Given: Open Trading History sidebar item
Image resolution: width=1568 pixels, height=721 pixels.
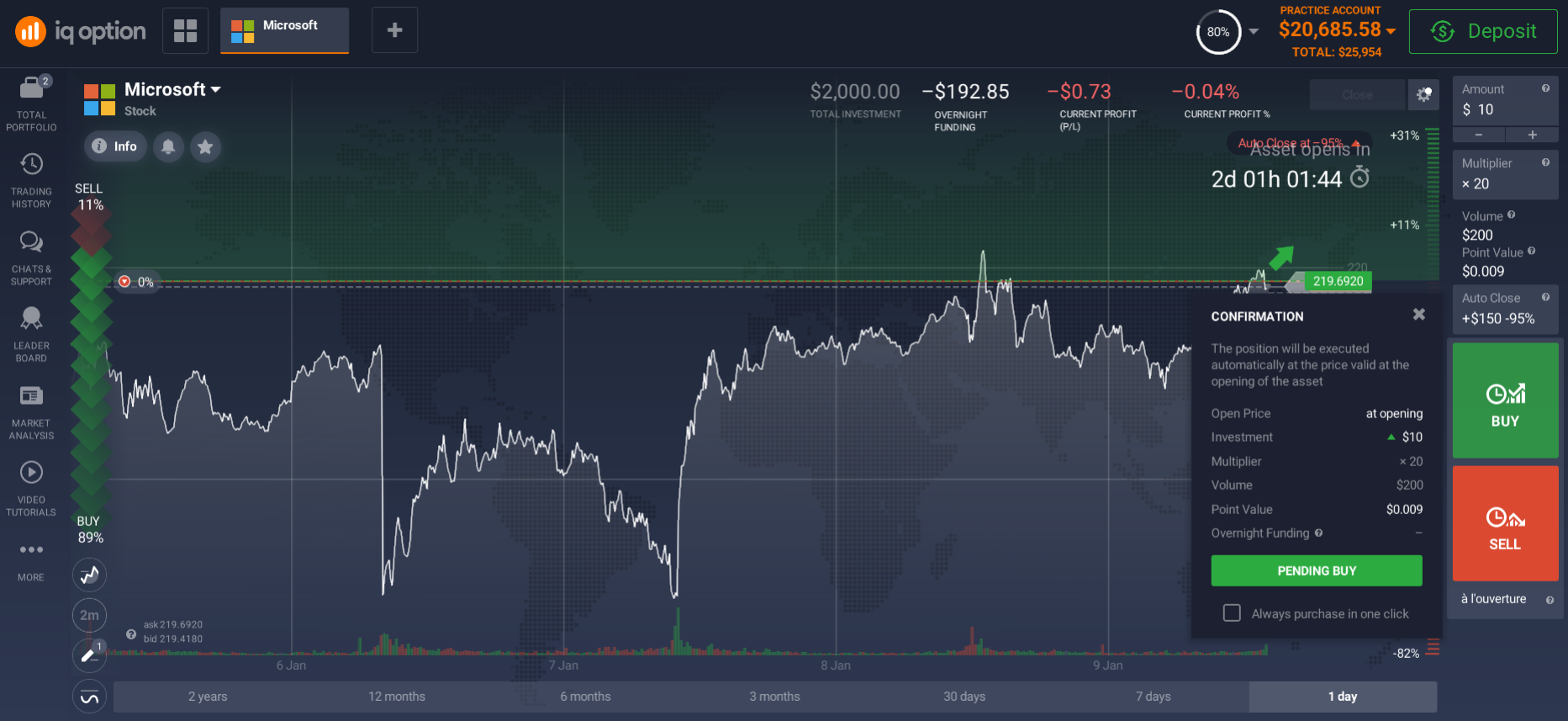Looking at the screenshot, I should (x=31, y=180).
